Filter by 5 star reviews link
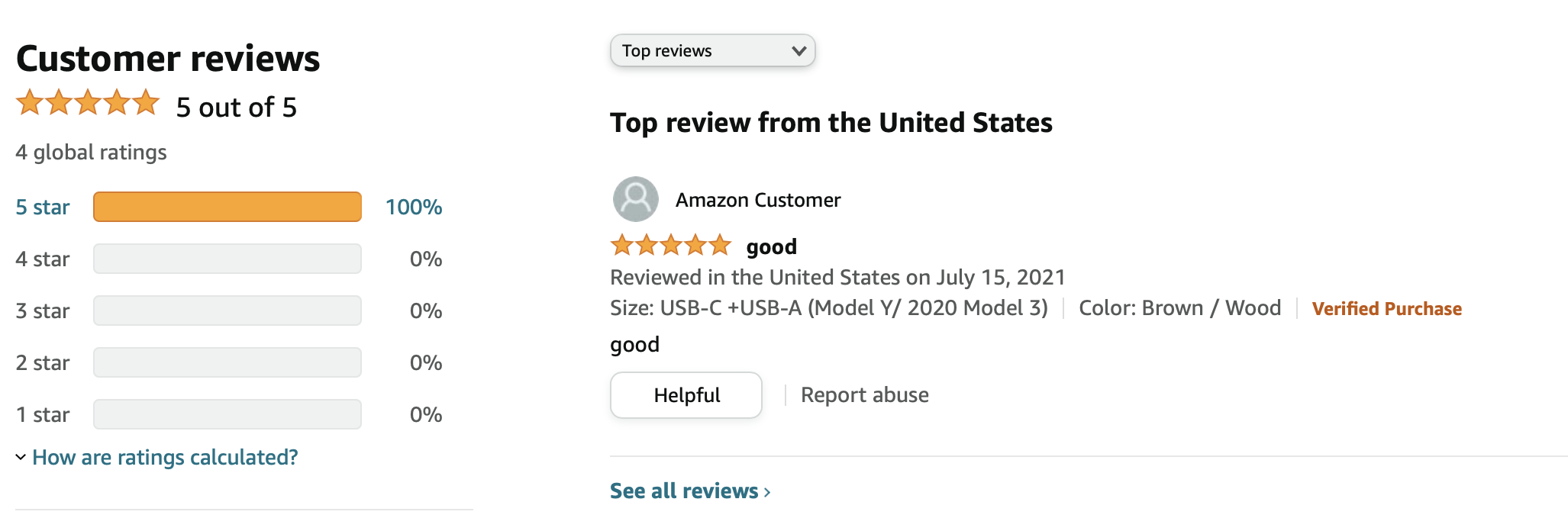 43,207
